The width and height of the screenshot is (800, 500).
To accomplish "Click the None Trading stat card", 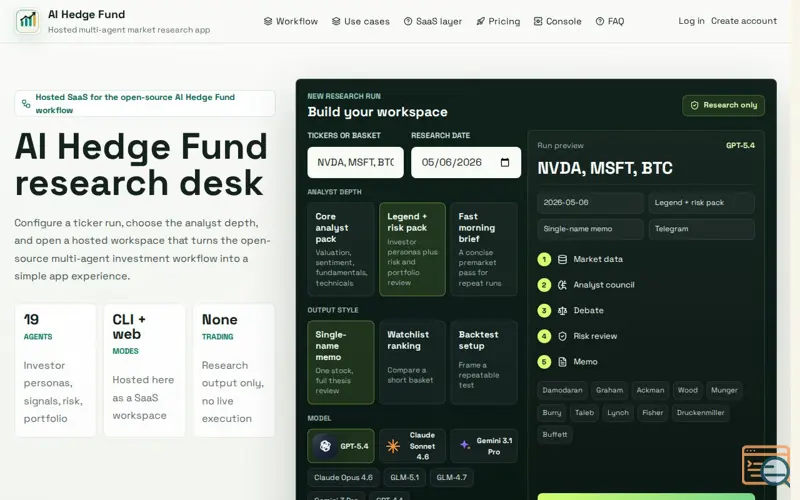I will tap(234, 370).
